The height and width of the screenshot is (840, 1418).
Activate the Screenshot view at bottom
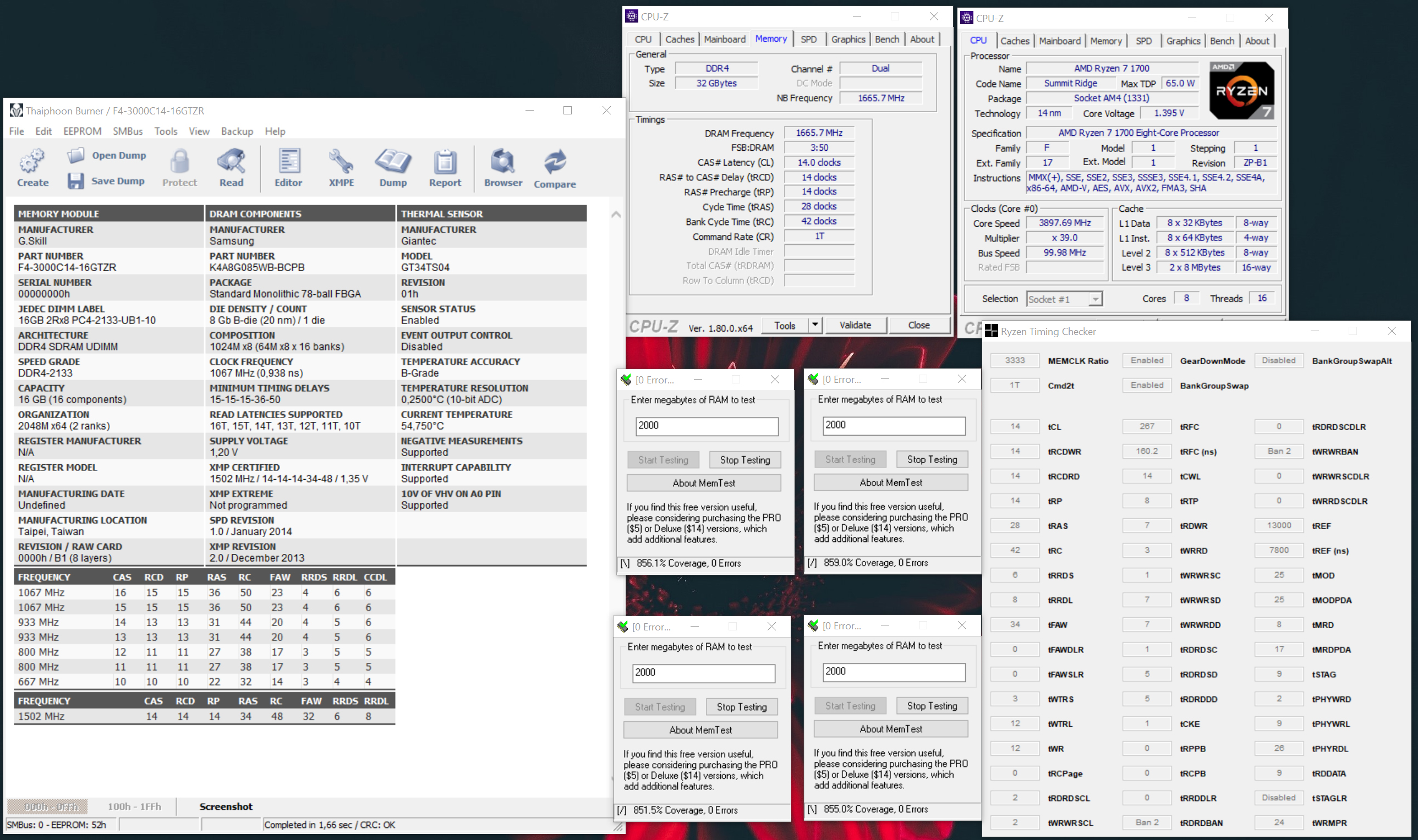click(225, 806)
